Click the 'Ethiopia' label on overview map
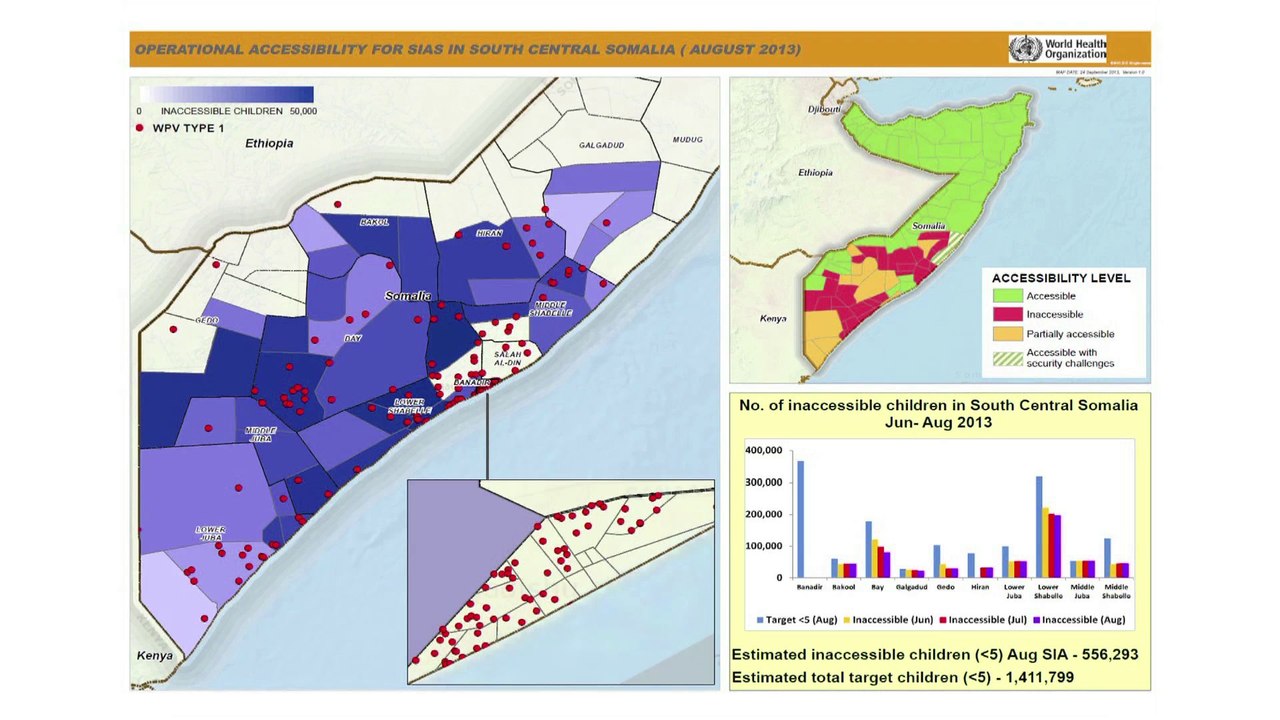The width and height of the screenshot is (1280, 720). coord(815,173)
